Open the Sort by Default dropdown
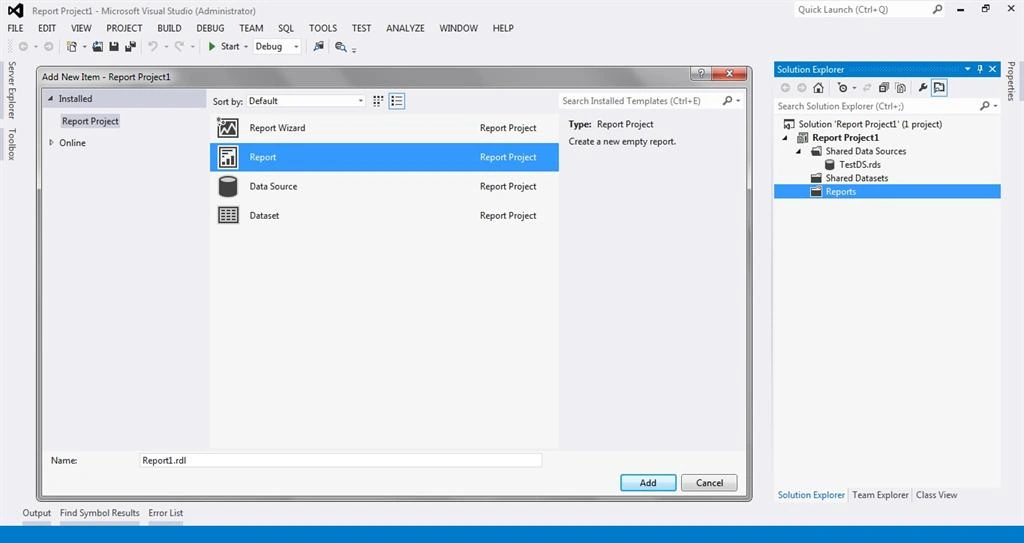 pos(306,101)
